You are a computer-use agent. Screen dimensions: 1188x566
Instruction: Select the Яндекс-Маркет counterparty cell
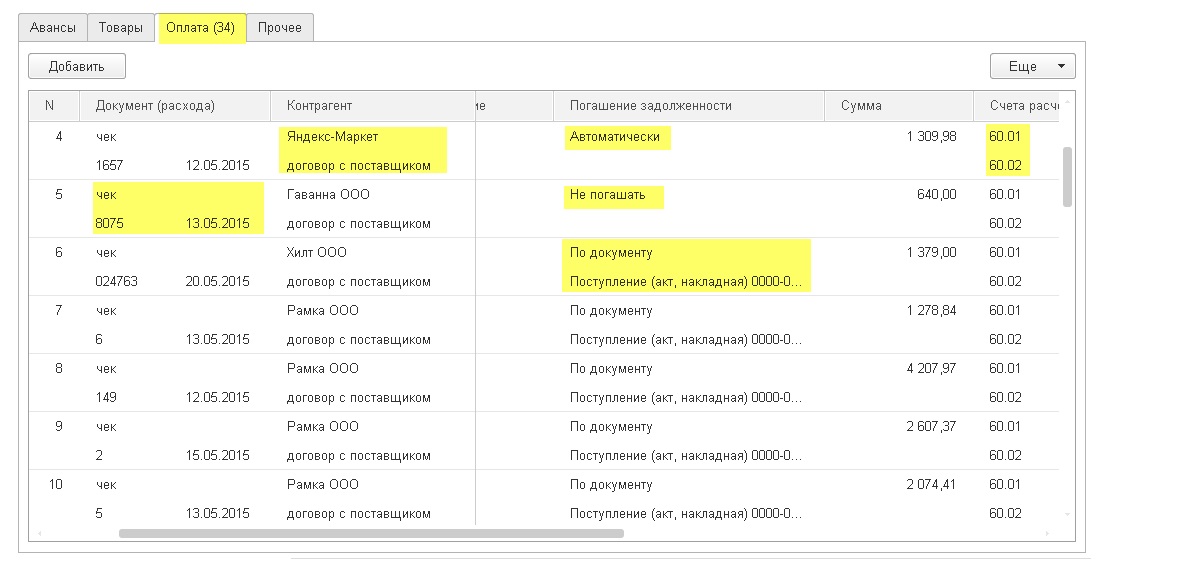[x=333, y=137]
